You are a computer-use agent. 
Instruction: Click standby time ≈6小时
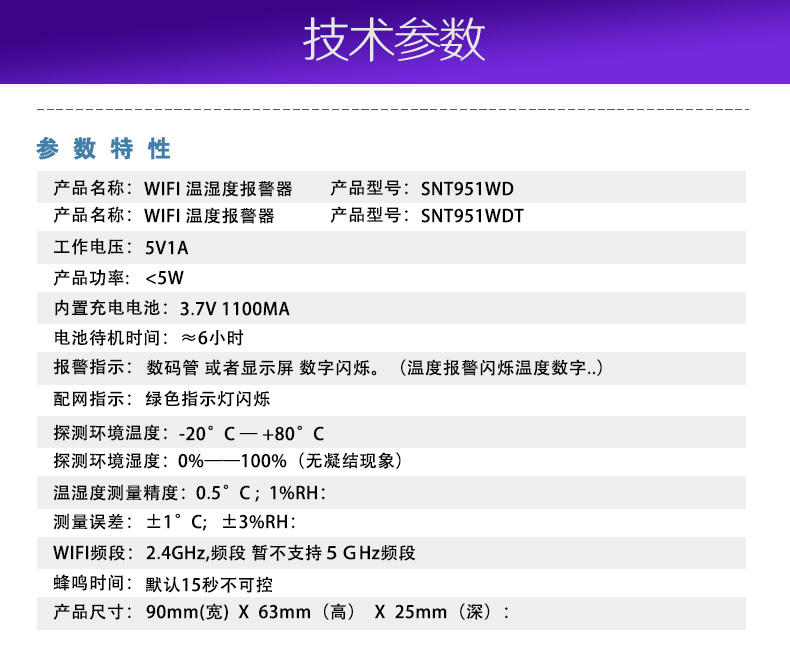212,338
